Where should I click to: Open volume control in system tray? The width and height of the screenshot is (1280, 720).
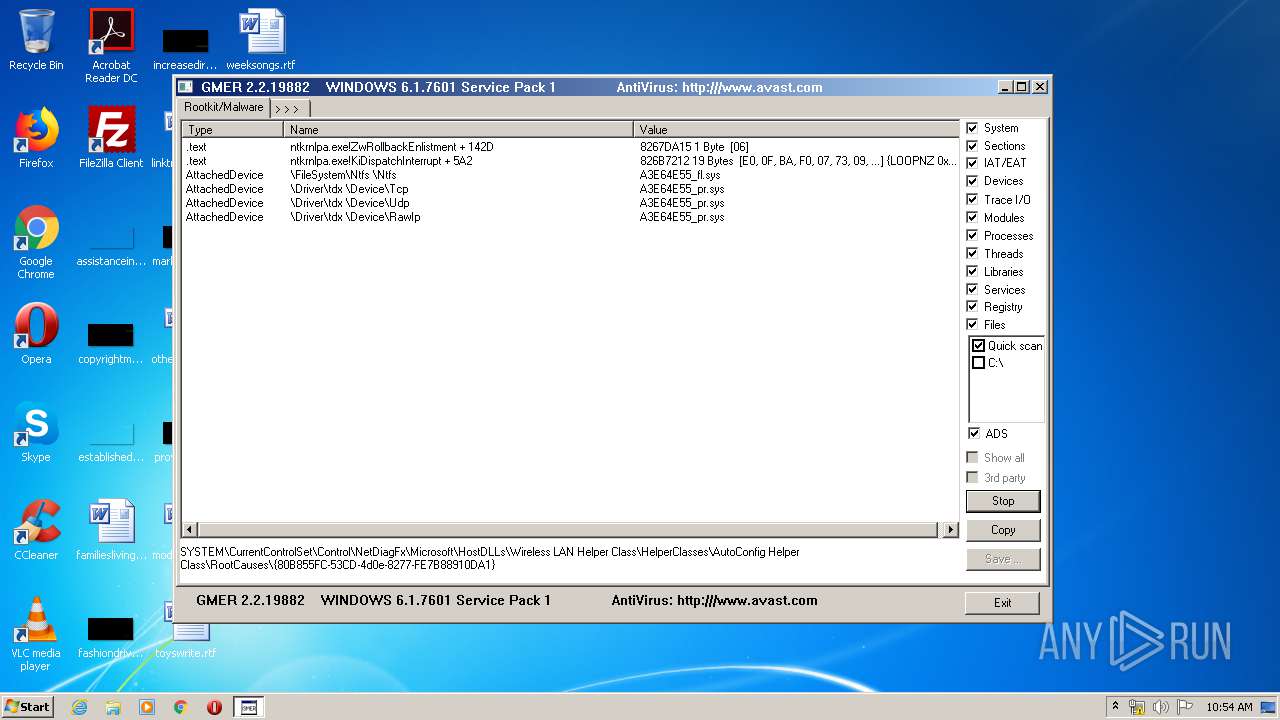1161,707
